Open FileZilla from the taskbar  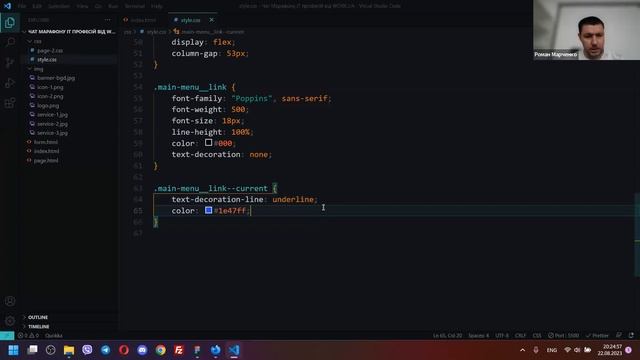[x=179, y=350]
